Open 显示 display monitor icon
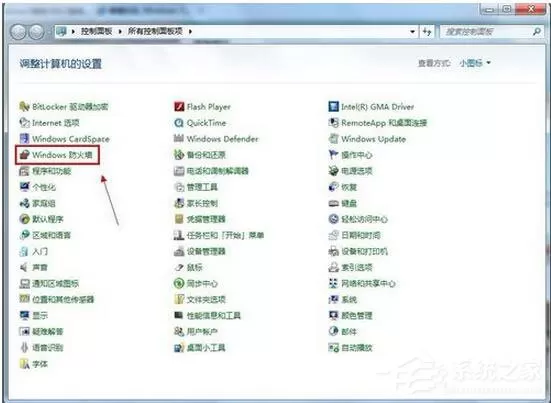This screenshot has height=403, width=551. 24,316
